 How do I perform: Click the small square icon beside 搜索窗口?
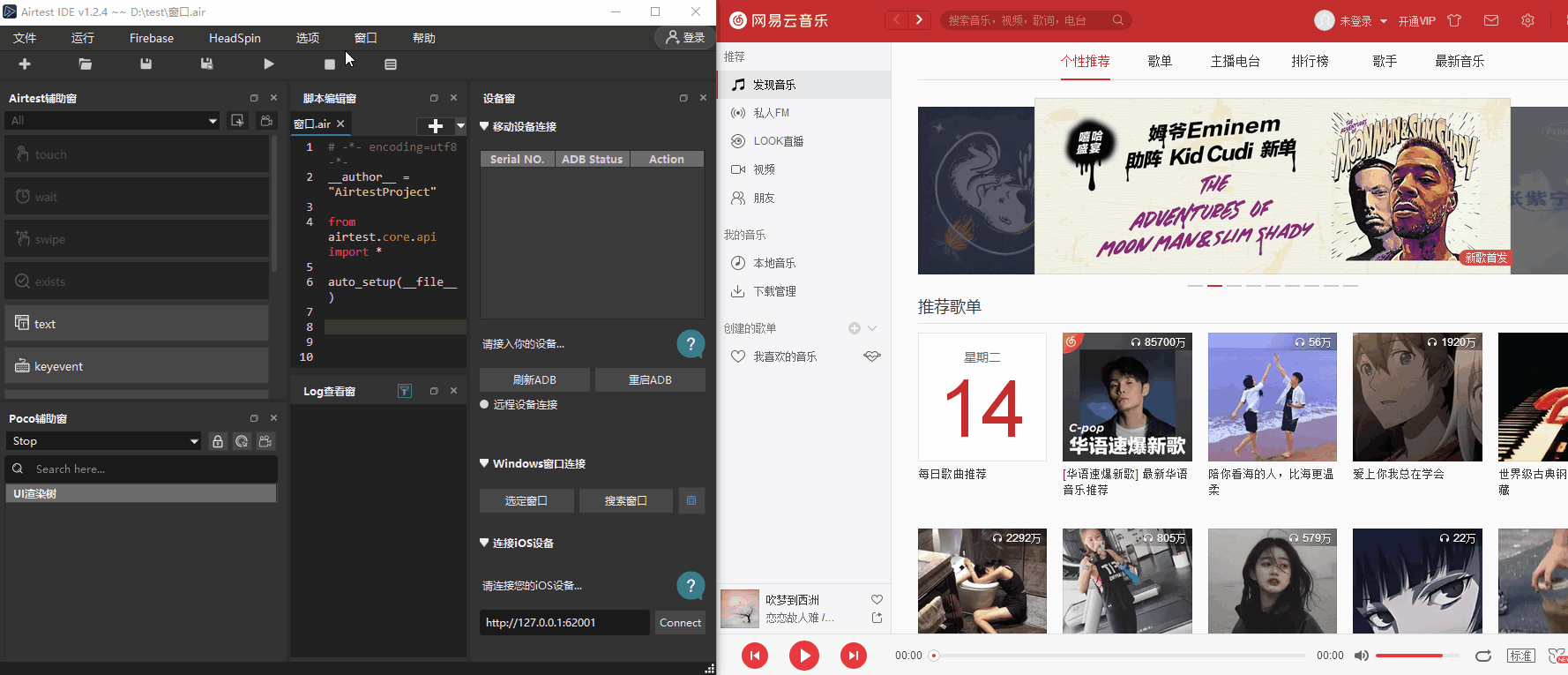click(x=691, y=500)
